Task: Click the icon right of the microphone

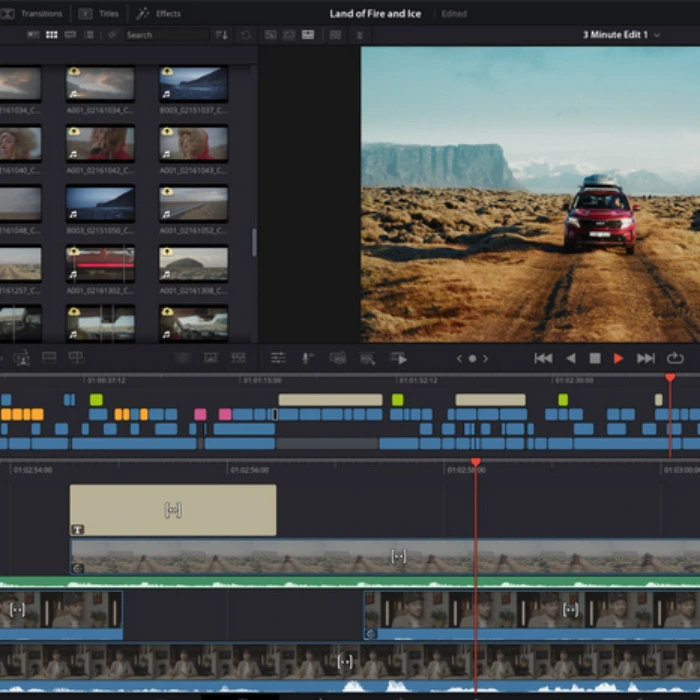Action: 338,358
